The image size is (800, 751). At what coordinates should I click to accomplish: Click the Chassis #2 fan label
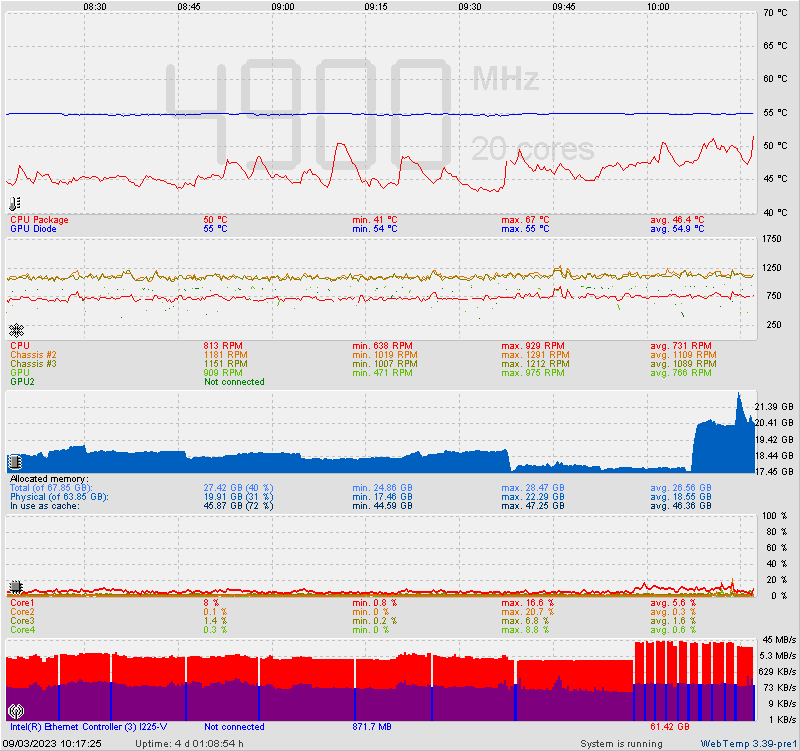33,354
